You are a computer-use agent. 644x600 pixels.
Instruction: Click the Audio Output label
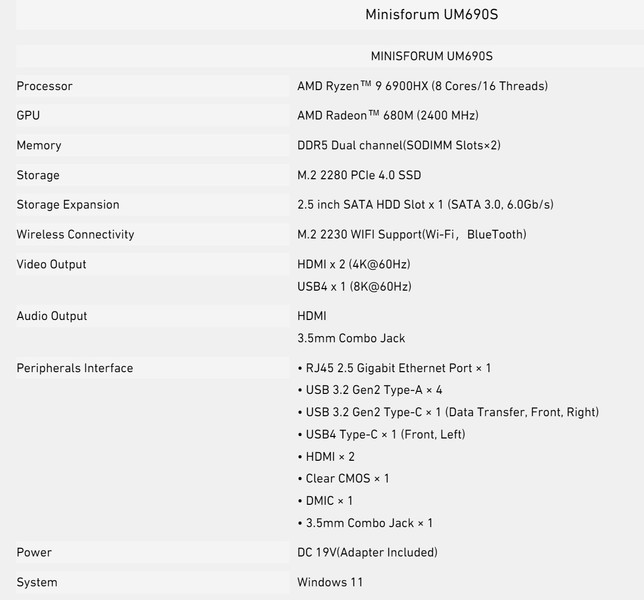[52, 316]
